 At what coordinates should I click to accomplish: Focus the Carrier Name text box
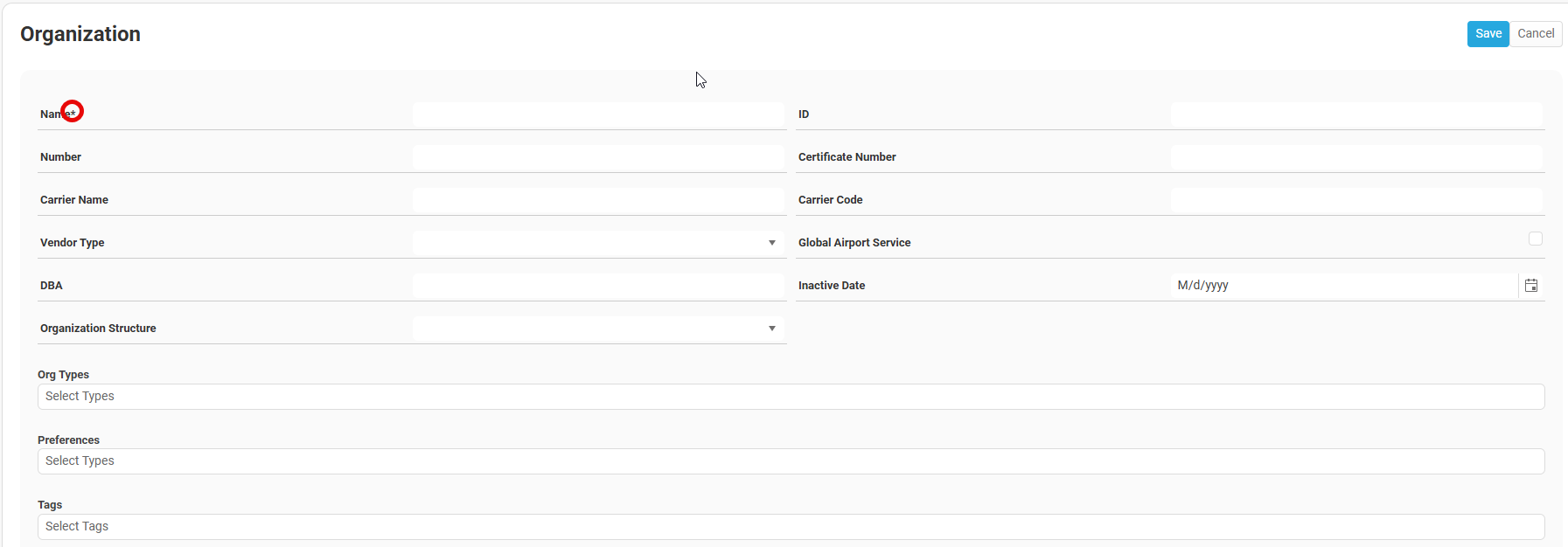(599, 200)
